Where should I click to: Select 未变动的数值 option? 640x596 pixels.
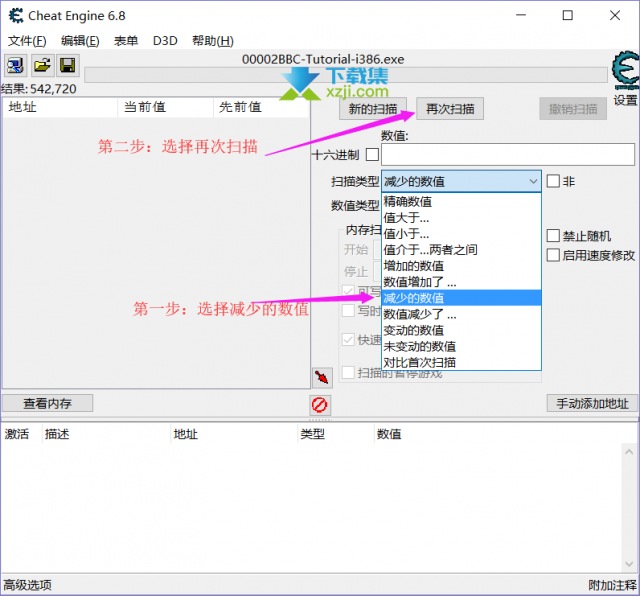(x=461, y=346)
